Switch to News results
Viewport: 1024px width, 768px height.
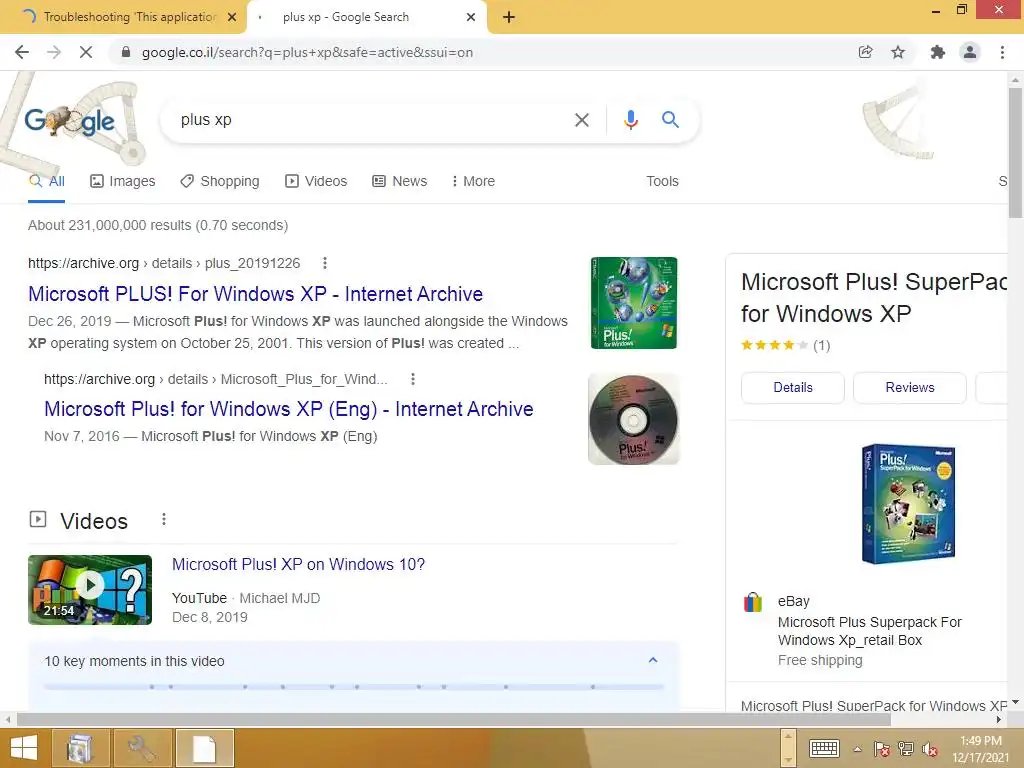(400, 181)
